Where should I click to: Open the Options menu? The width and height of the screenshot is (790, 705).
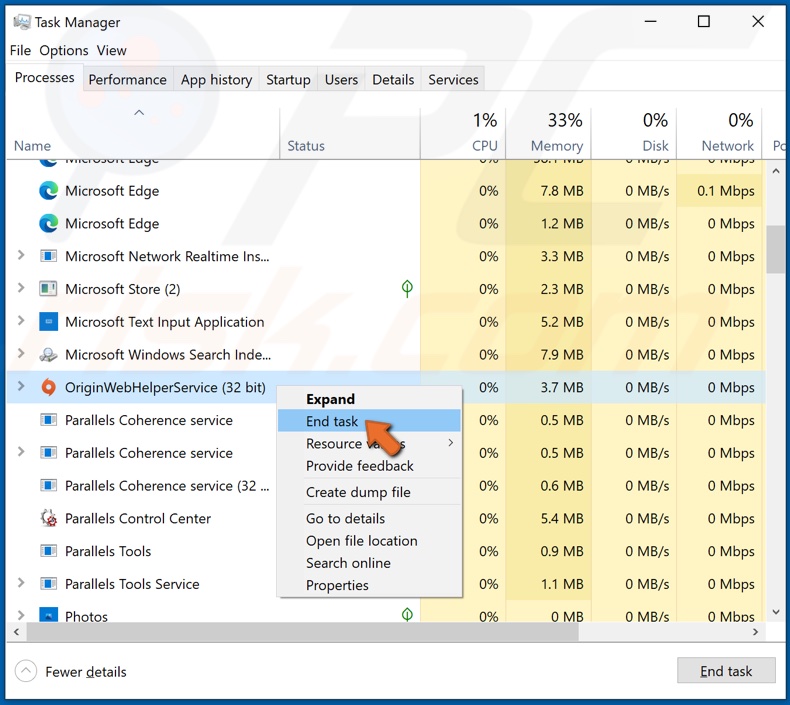pyautogui.click(x=64, y=50)
